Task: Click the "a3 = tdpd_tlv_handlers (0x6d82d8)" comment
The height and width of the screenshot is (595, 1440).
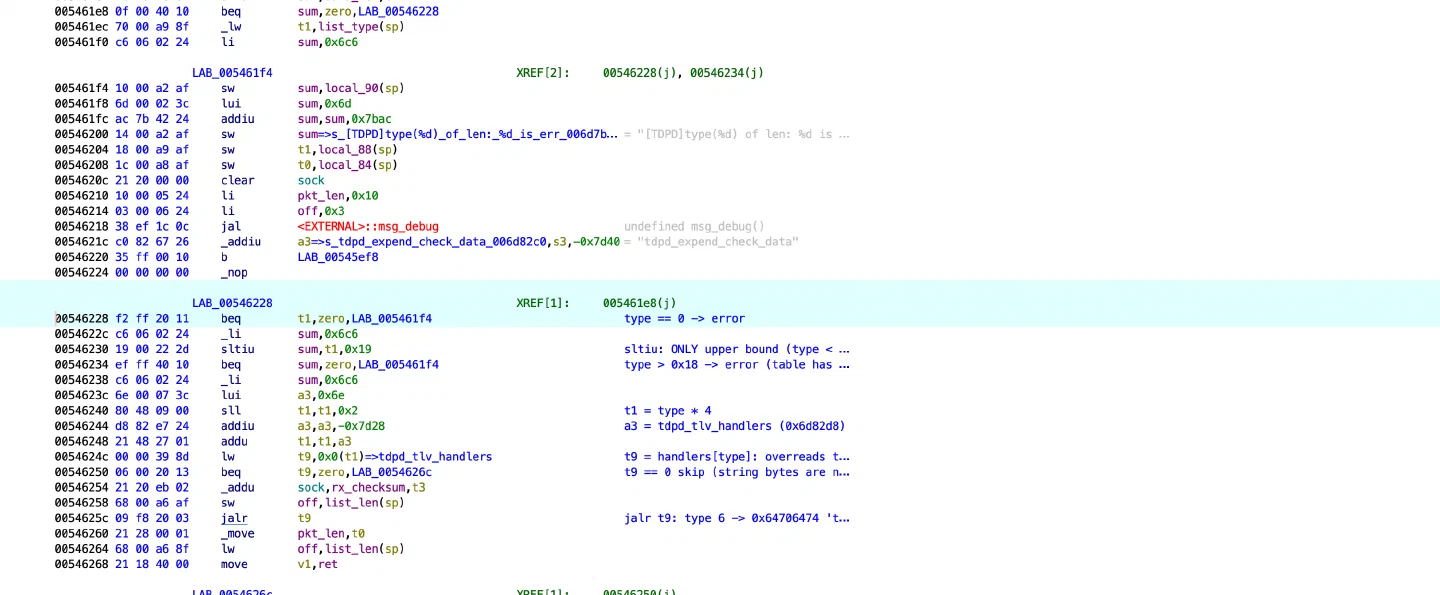Action: (735, 426)
